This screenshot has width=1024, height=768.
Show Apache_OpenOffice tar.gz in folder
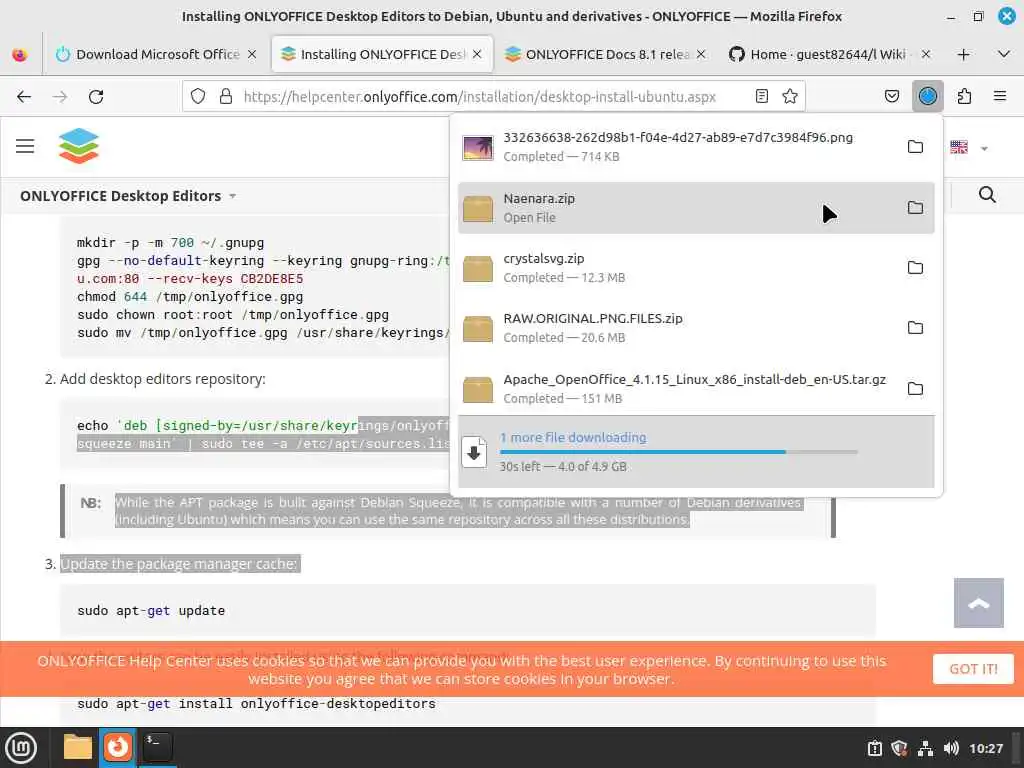point(916,389)
